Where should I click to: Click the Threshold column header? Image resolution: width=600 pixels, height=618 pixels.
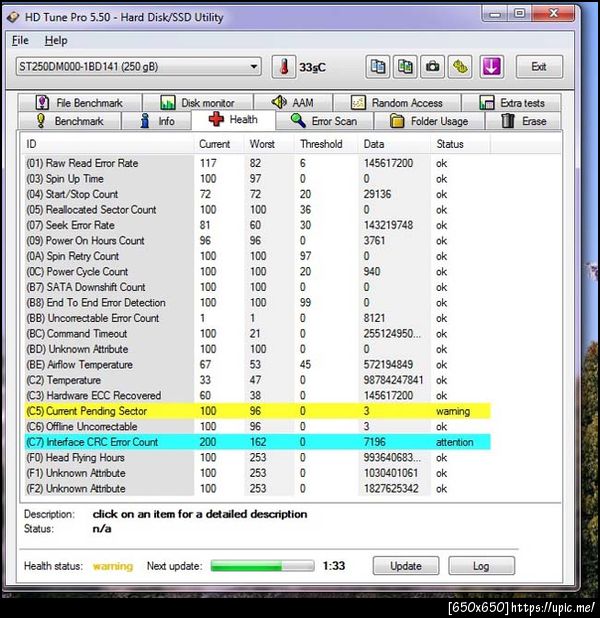[x=326, y=144]
